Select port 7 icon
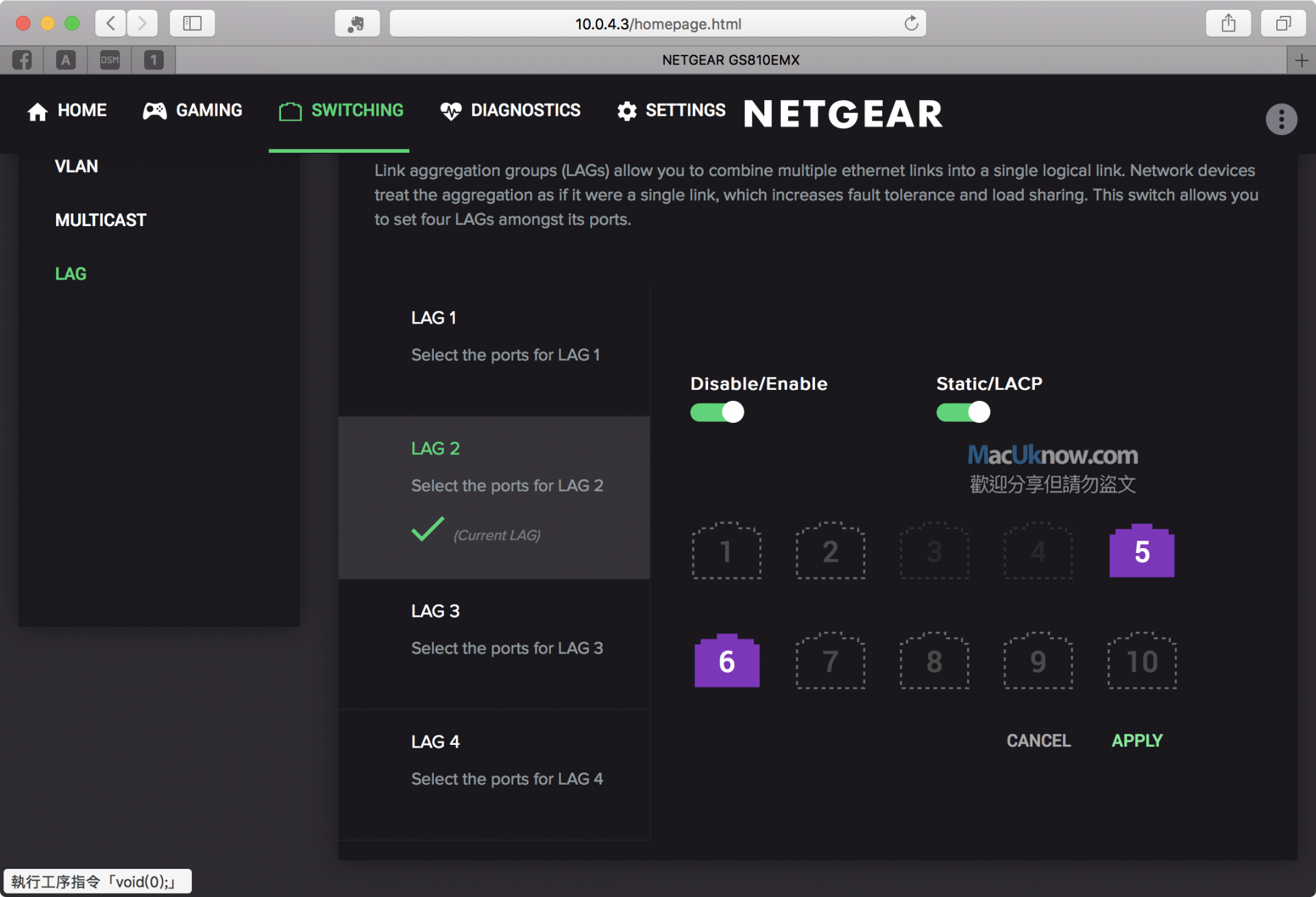1316x897 pixels. click(830, 661)
